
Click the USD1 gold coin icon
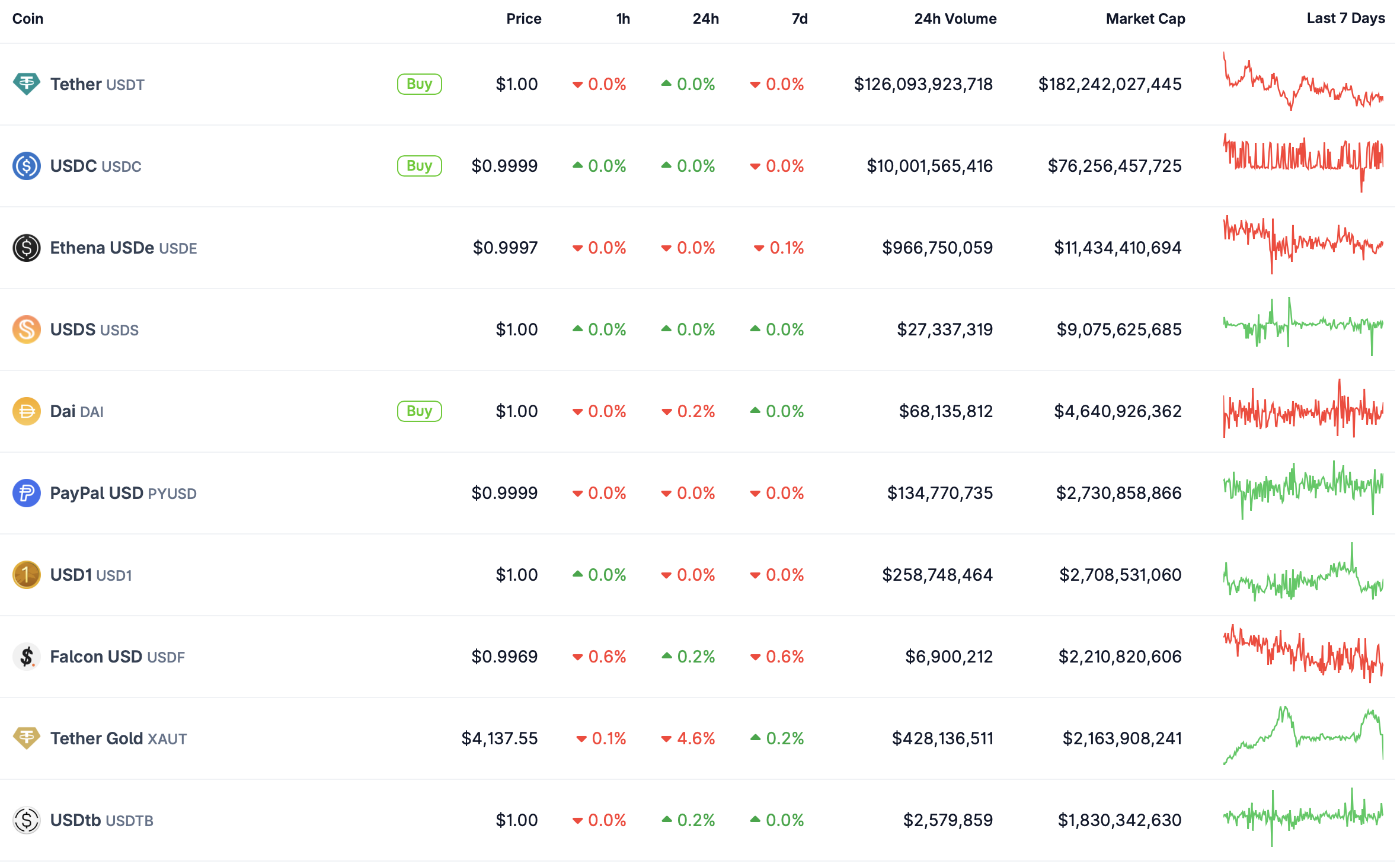coord(27,575)
